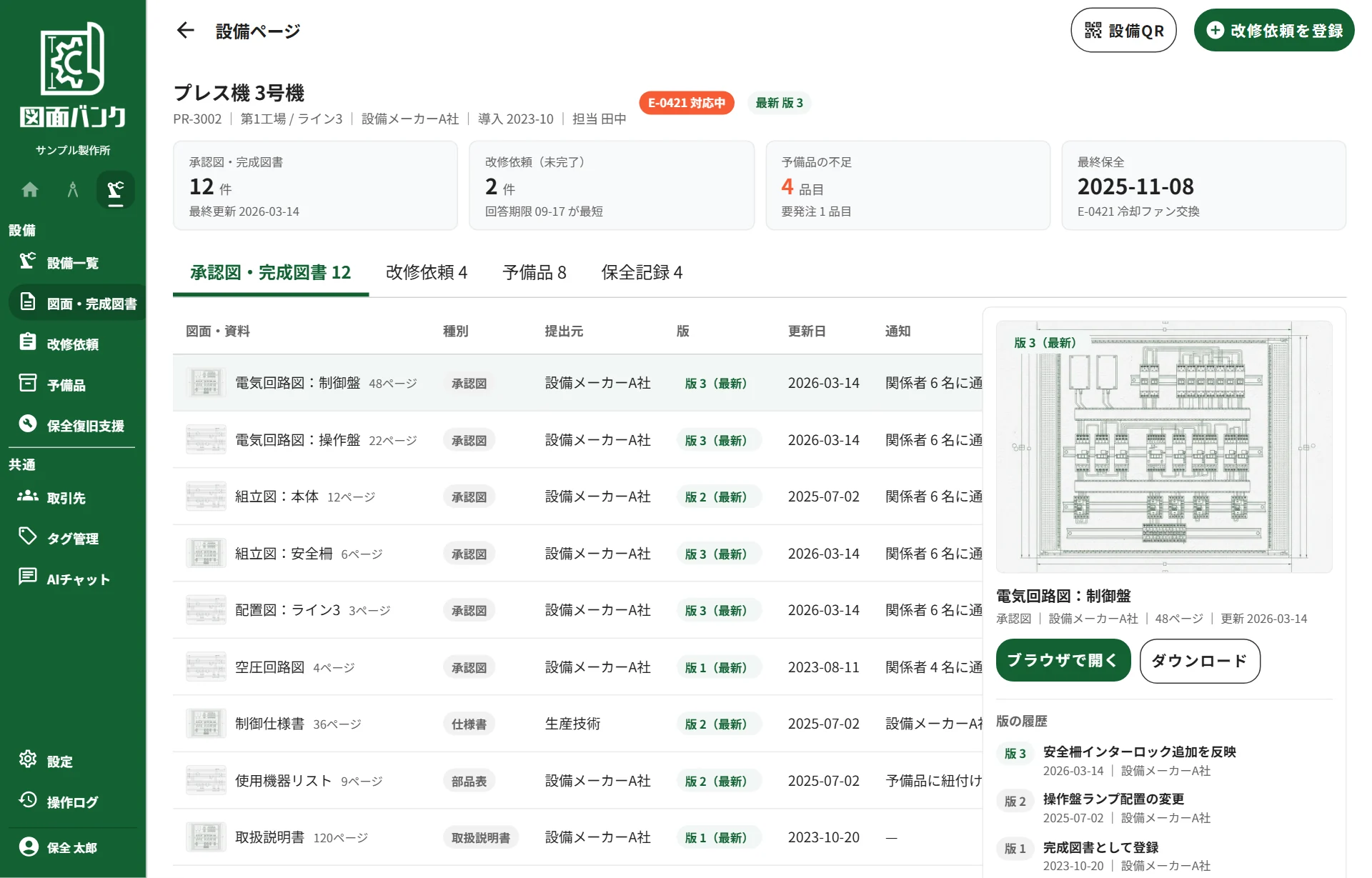Image resolution: width=1372 pixels, height=878 pixels.
Task: Select 配置図:ライン3 document name
Action: click(288, 610)
